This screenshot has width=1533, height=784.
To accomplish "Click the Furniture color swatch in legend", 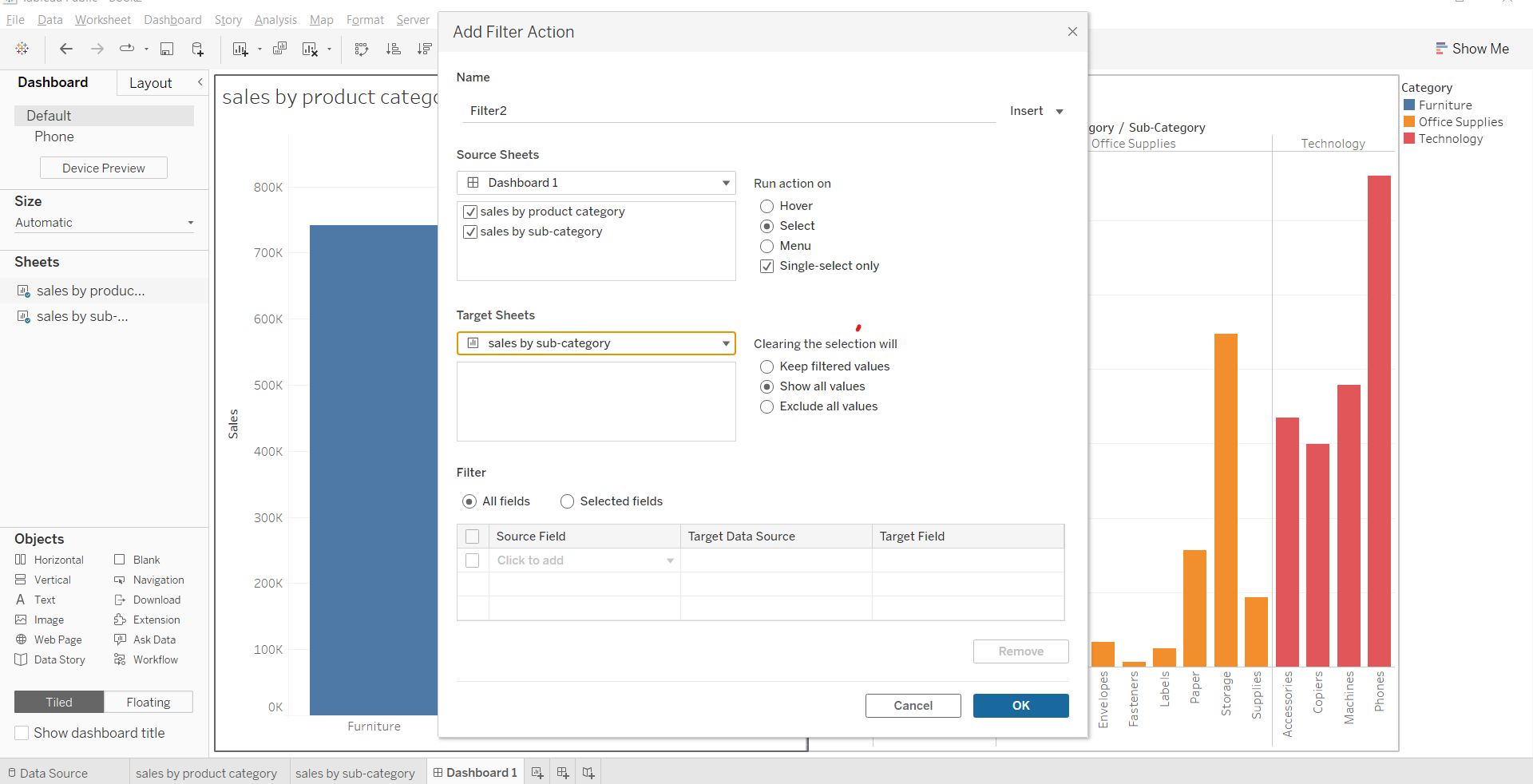I will (x=1409, y=105).
